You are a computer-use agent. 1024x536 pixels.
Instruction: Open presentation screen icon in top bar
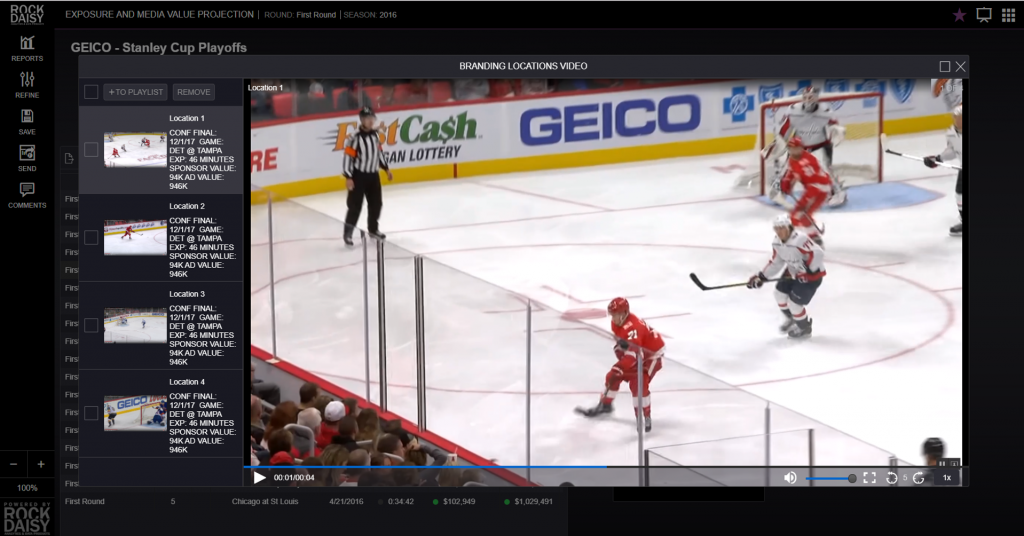[x=984, y=15]
